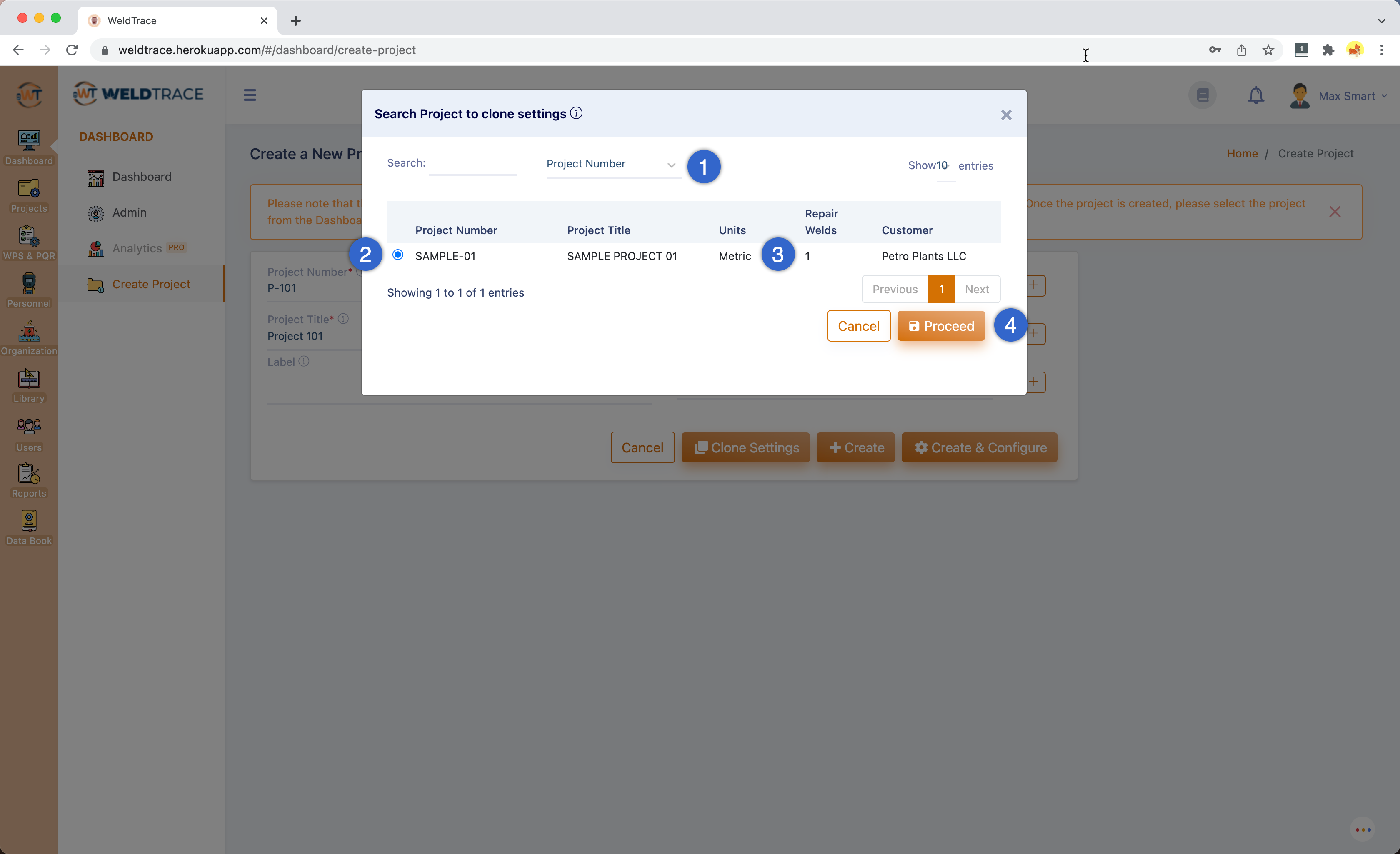Reload the browser page
Screen dimensions: 1400x854
pos(72,50)
